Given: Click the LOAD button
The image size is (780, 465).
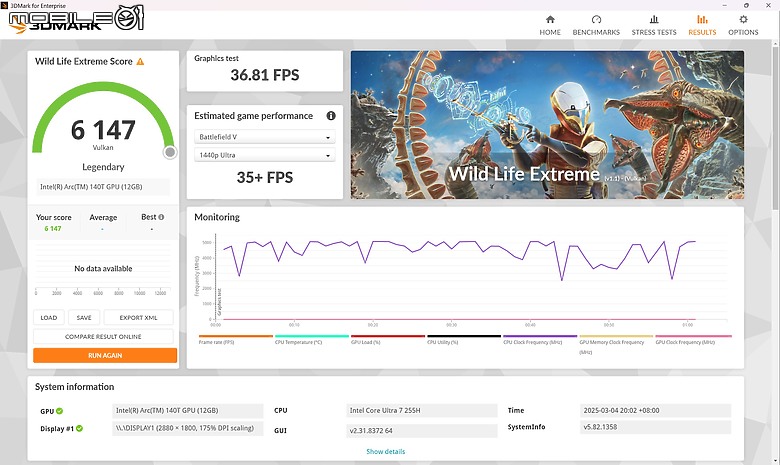Looking at the screenshot, I should coord(49,317).
